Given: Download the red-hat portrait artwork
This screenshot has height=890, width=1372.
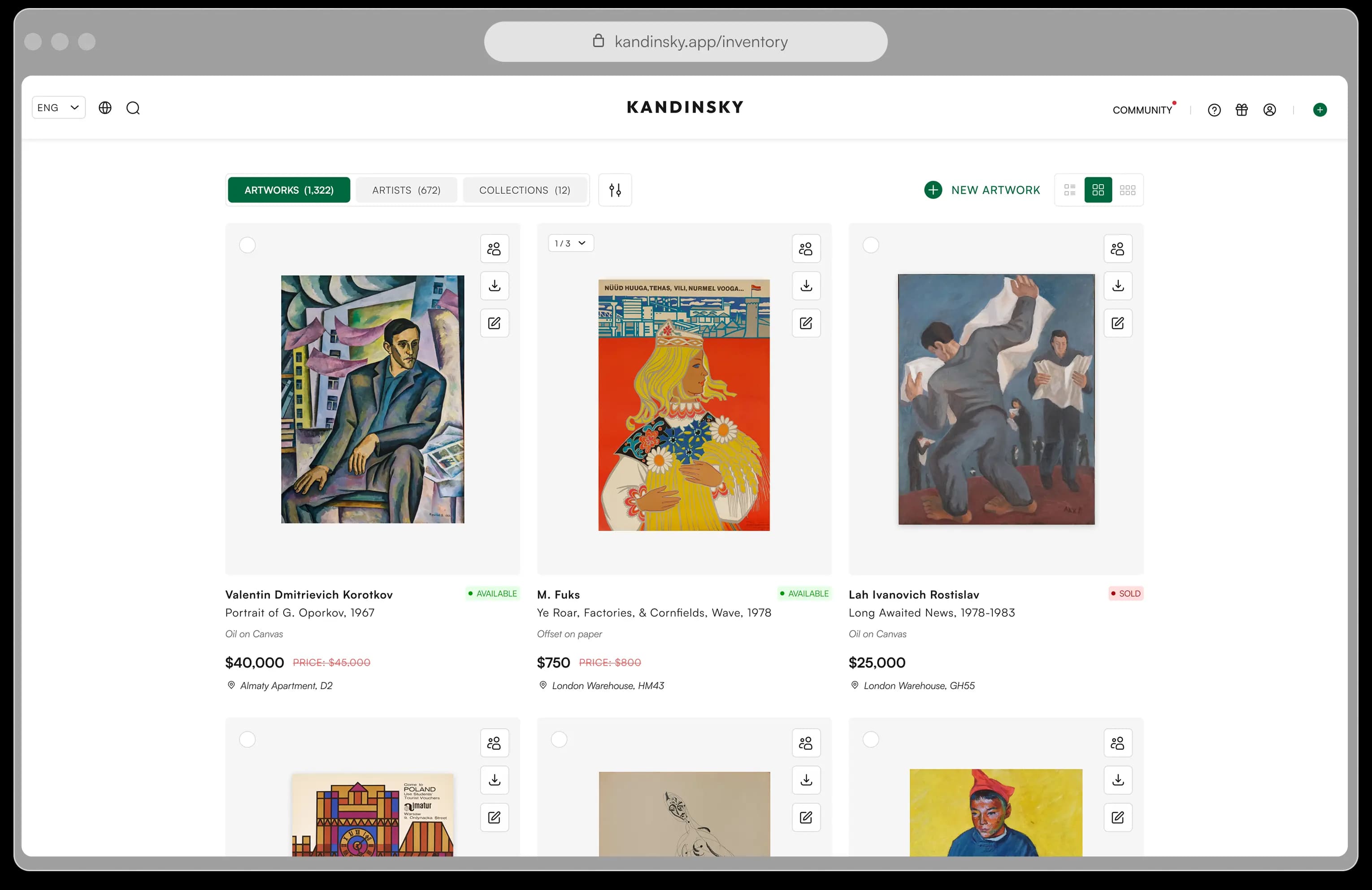Looking at the screenshot, I should coord(1118,780).
